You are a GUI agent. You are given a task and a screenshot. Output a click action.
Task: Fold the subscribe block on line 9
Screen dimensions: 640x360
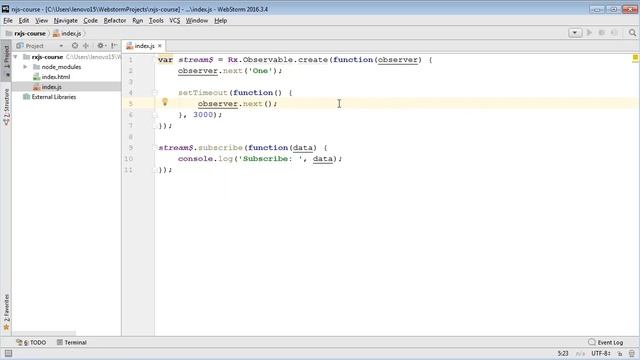(x=156, y=148)
